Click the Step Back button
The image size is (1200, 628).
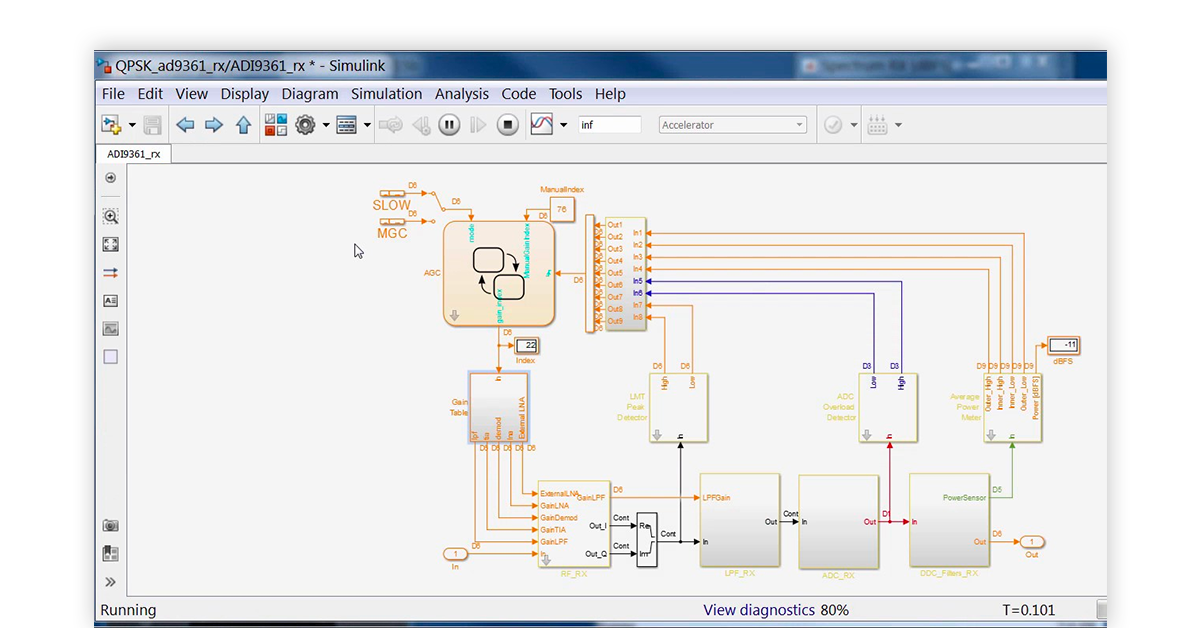[421, 125]
